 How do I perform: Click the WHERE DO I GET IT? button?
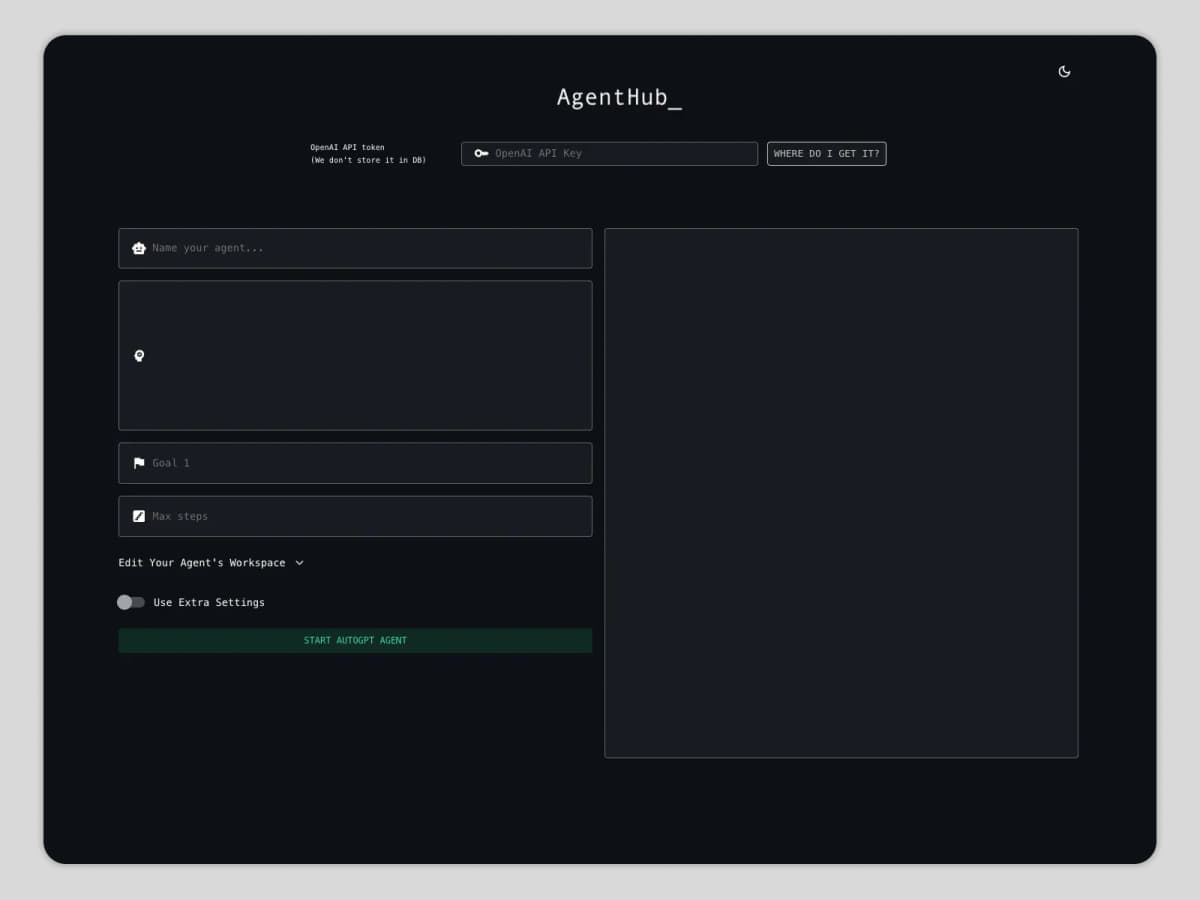pos(826,154)
